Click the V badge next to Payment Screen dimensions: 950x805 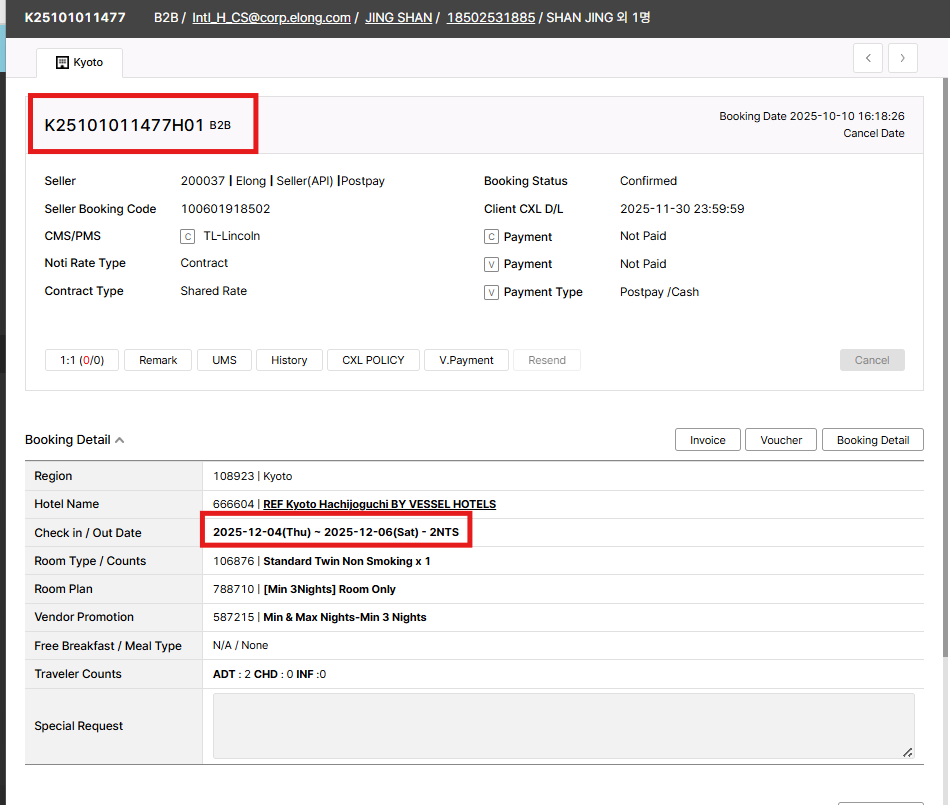click(x=491, y=265)
